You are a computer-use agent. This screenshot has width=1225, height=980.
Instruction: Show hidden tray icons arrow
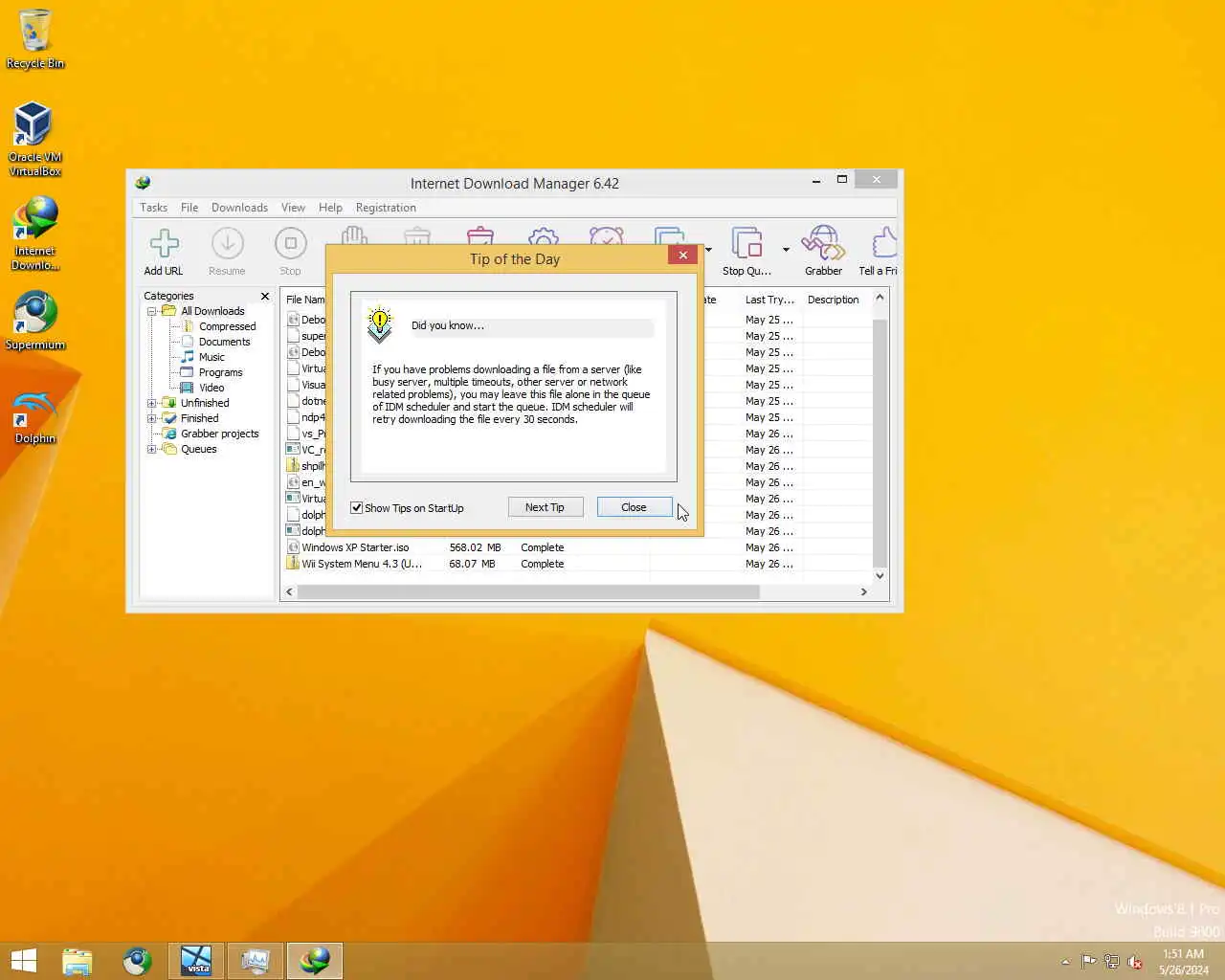tap(1065, 962)
